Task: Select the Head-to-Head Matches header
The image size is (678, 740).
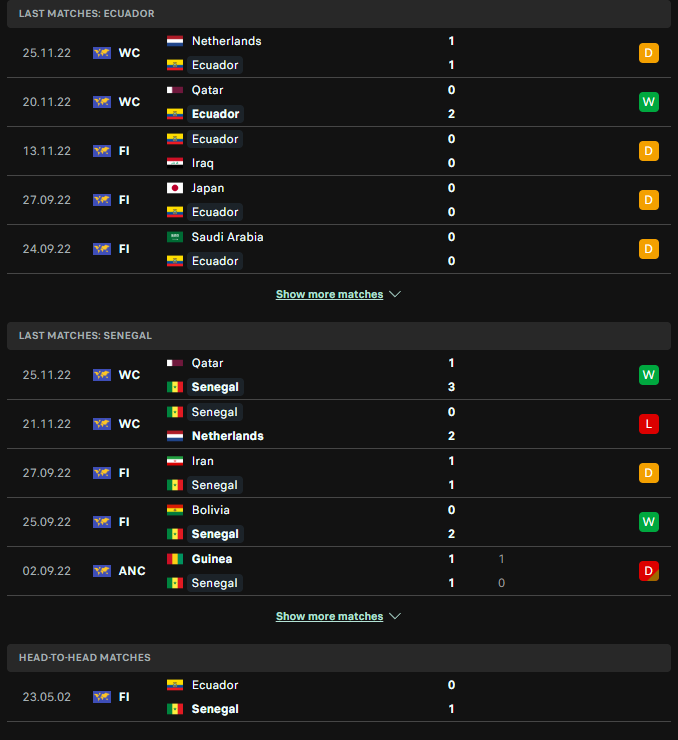Action: click(339, 658)
